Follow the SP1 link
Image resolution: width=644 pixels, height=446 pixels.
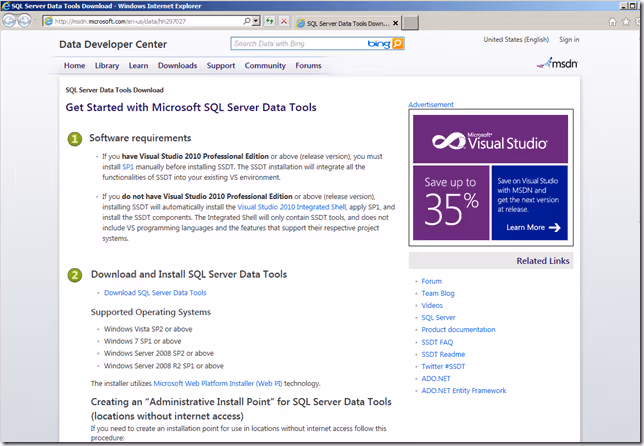[128, 167]
